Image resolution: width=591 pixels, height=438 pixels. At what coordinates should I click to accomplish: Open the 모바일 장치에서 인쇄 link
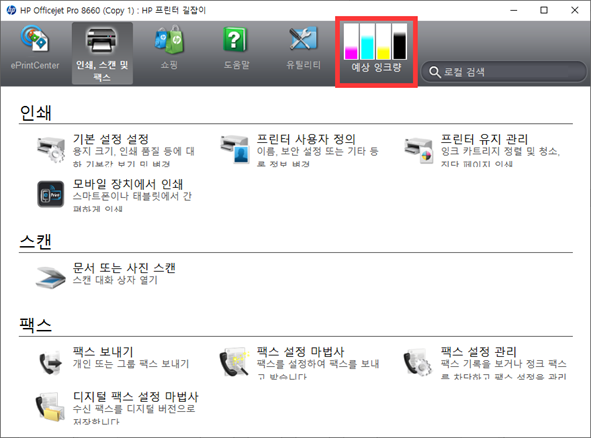(x=128, y=184)
